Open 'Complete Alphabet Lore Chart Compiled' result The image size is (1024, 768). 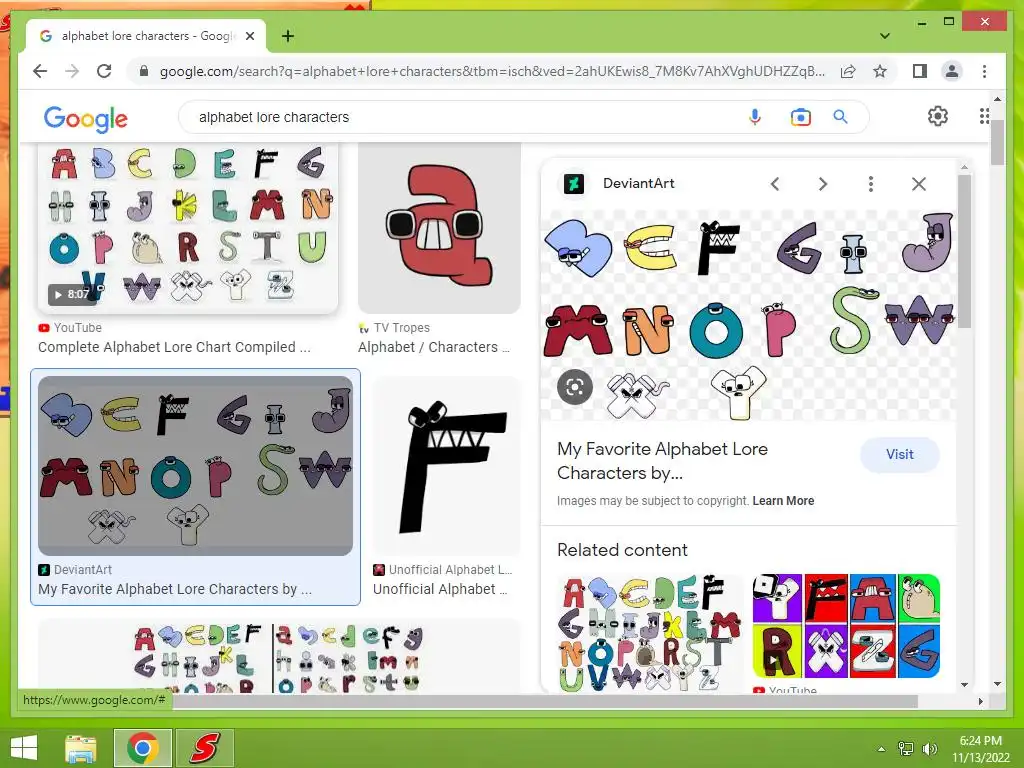point(174,347)
